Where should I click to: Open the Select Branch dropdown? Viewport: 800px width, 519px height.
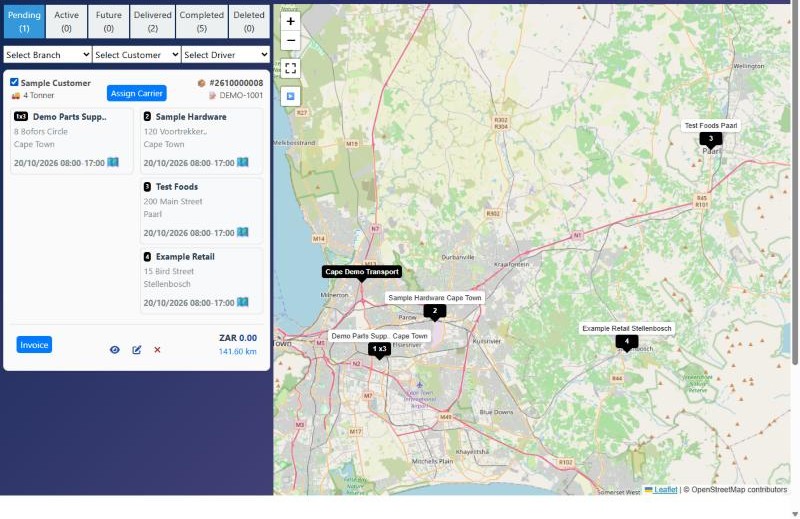[x=47, y=55]
